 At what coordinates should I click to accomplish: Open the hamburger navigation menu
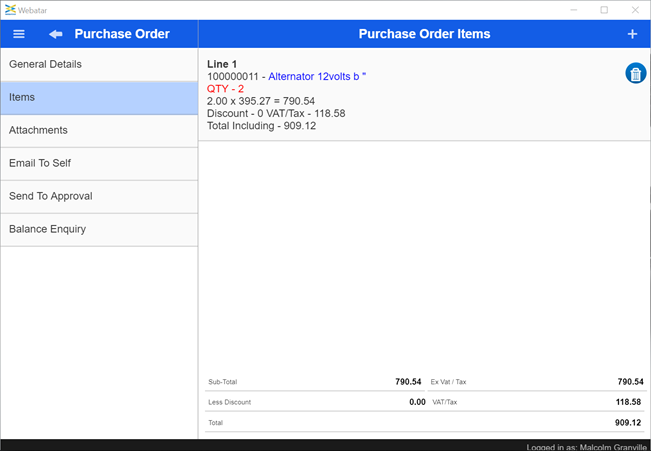(x=18, y=34)
